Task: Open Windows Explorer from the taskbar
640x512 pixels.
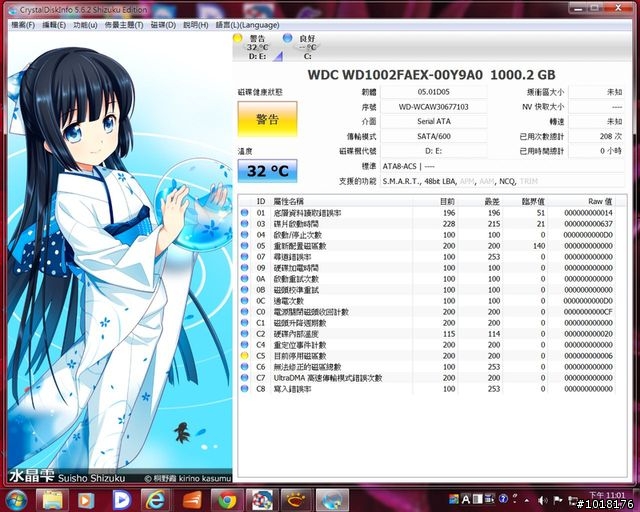Action: [53, 500]
